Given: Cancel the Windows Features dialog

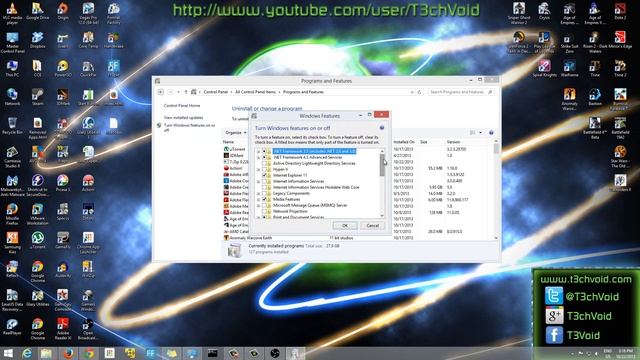Looking at the screenshot, I should (x=372, y=225).
